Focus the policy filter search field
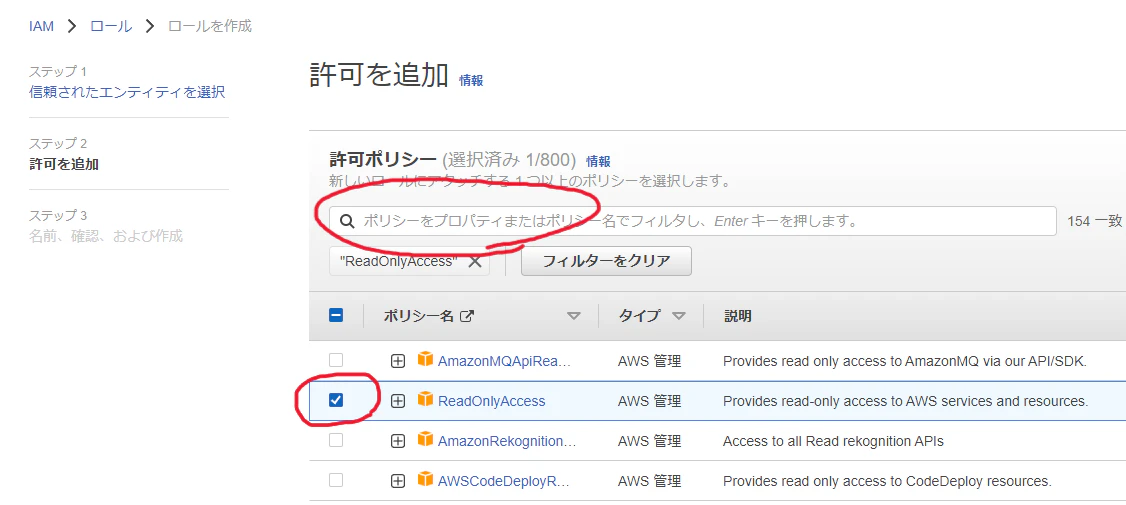The image size is (1126, 505). (693, 221)
